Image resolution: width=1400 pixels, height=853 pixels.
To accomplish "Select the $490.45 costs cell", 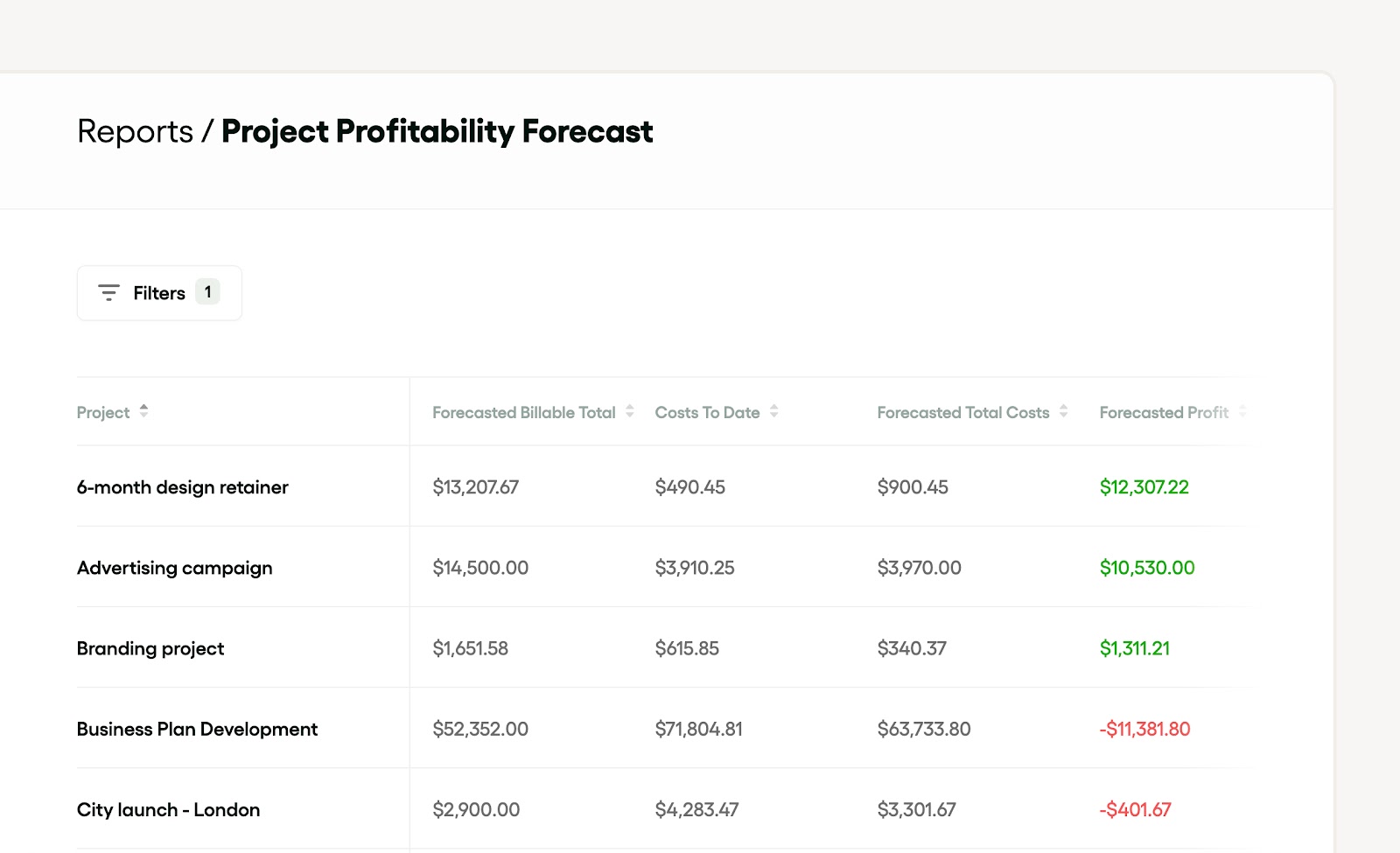I will pos(690,487).
